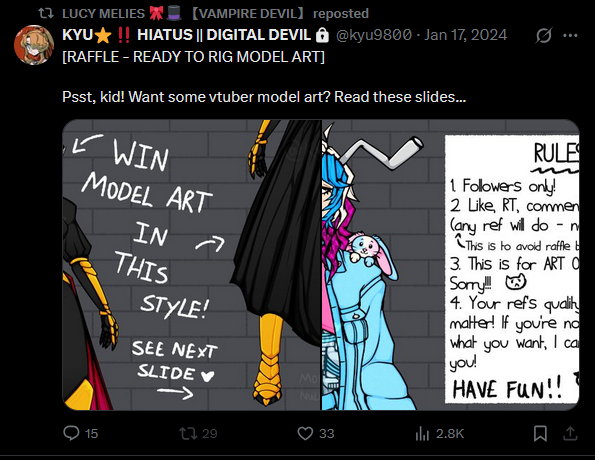
Task: Open the raffle tweet body text
Action: [264, 77]
